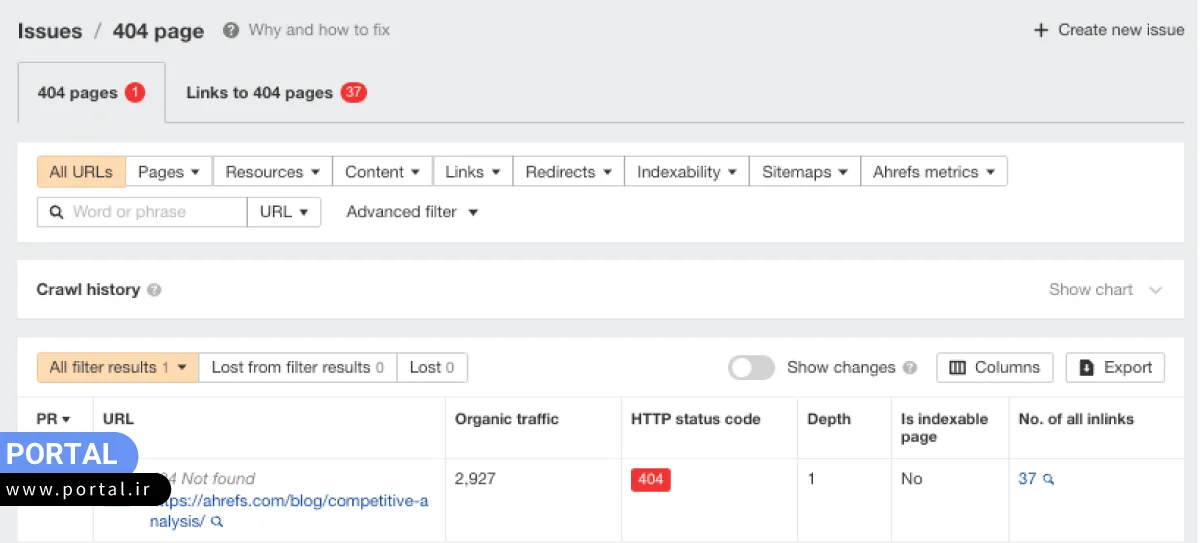This screenshot has height=543, width=1200.
Task: Expand the Advanced filter dropdown
Action: pos(412,212)
